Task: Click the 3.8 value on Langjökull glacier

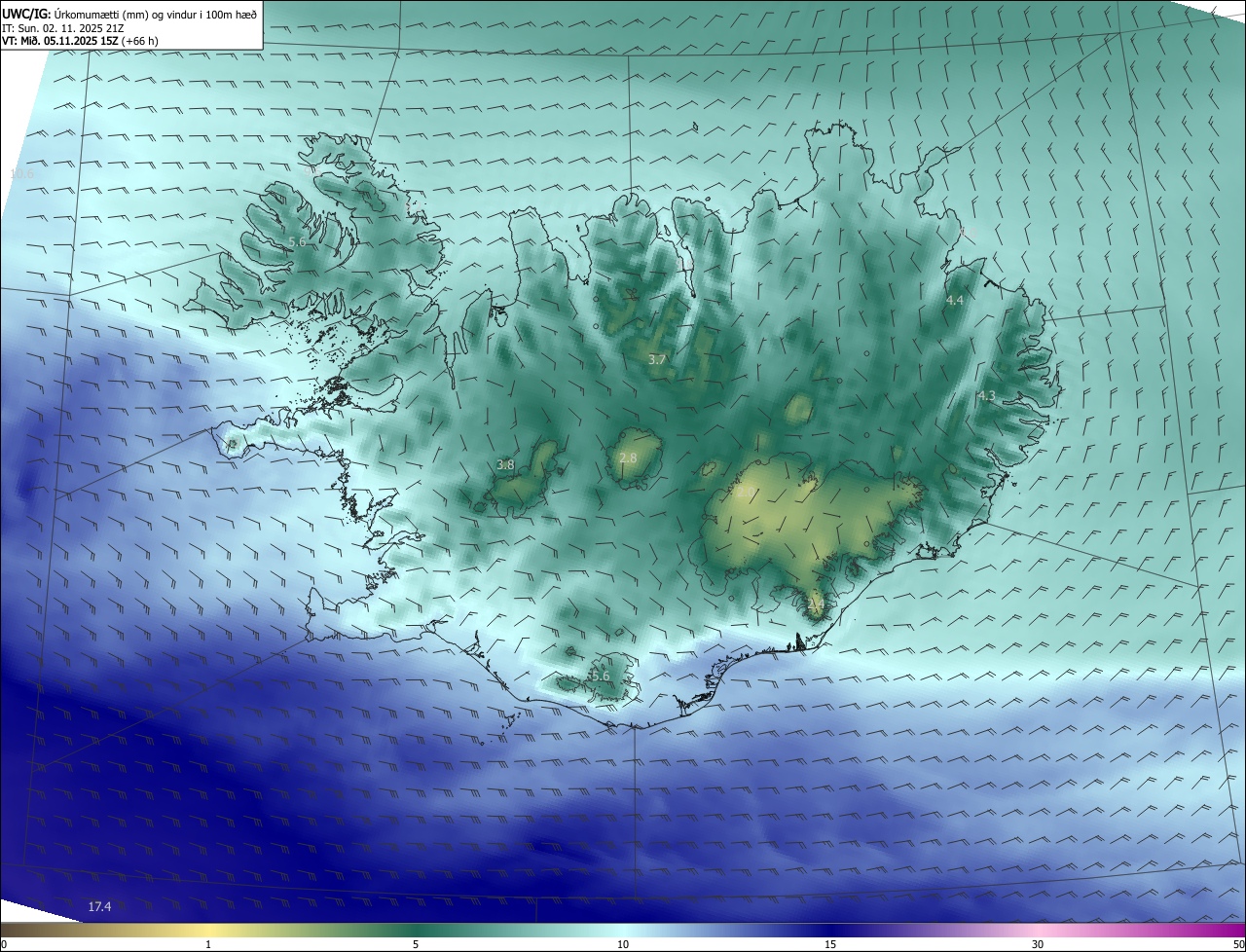Action: tap(505, 465)
